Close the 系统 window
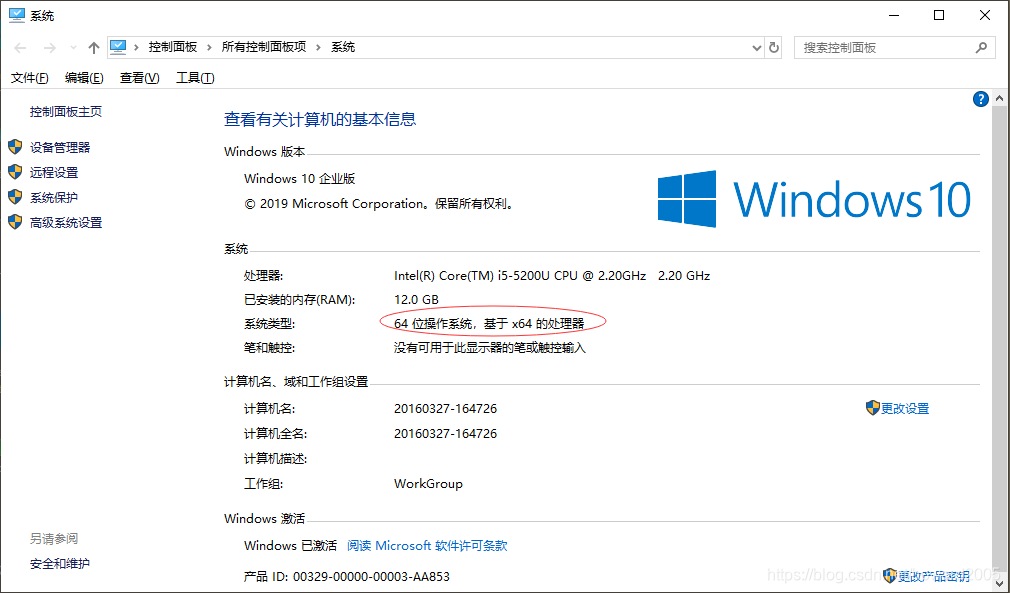Image resolution: width=1010 pixels, height=593 pixels. pos(985,15)
